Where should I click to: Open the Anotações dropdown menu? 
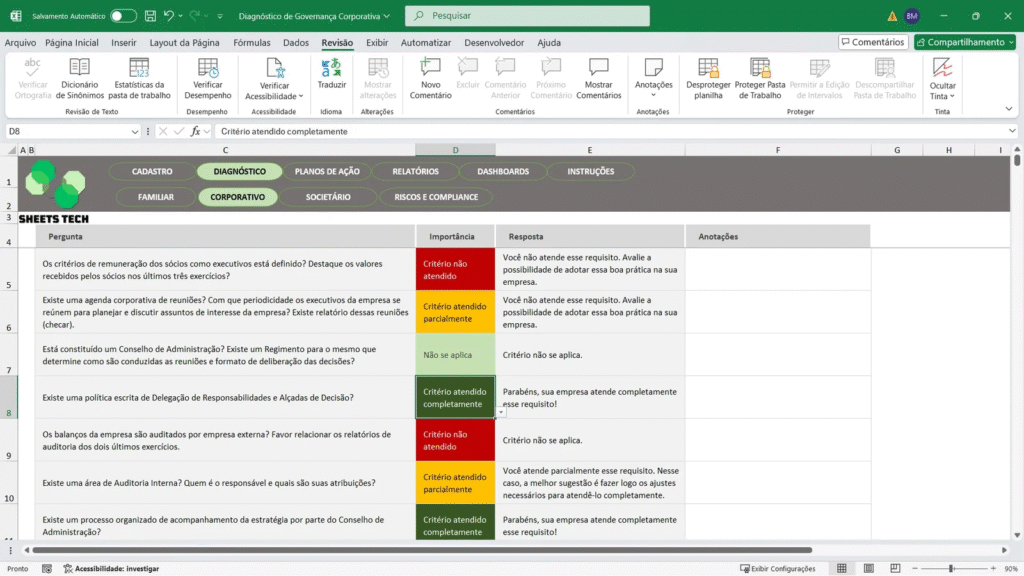[x=653, y=94]
